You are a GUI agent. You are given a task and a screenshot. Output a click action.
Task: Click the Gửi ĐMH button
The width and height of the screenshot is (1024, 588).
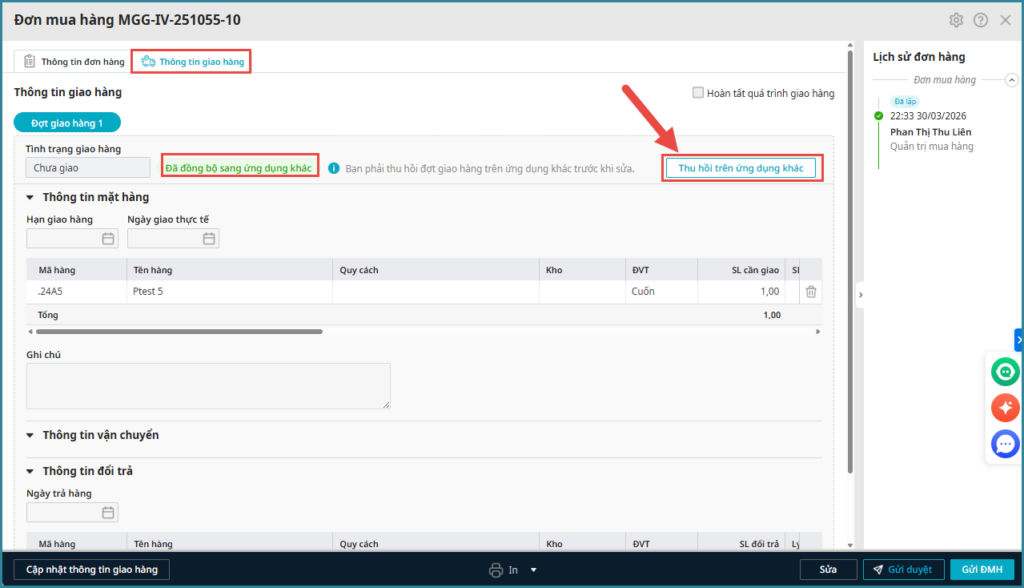pos(982,570)
